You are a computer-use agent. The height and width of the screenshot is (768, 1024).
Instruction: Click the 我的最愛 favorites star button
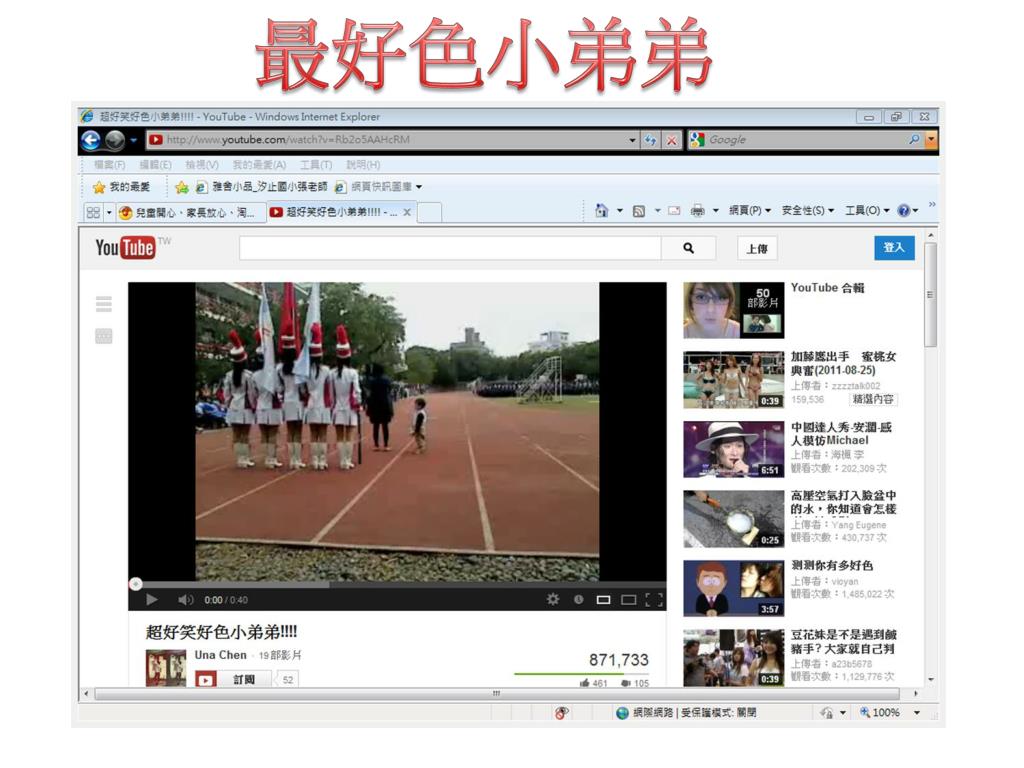click(121, 187)
